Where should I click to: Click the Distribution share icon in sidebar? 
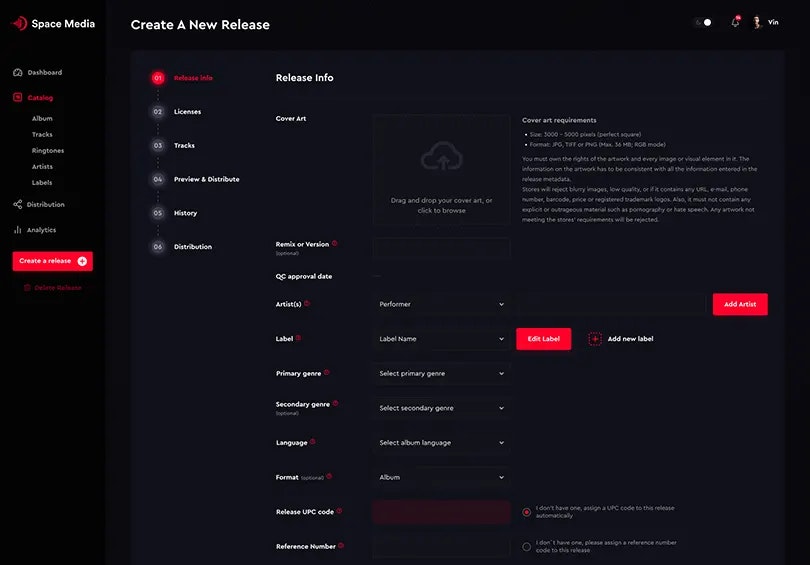pyautogui.click(x=18, y=205)
